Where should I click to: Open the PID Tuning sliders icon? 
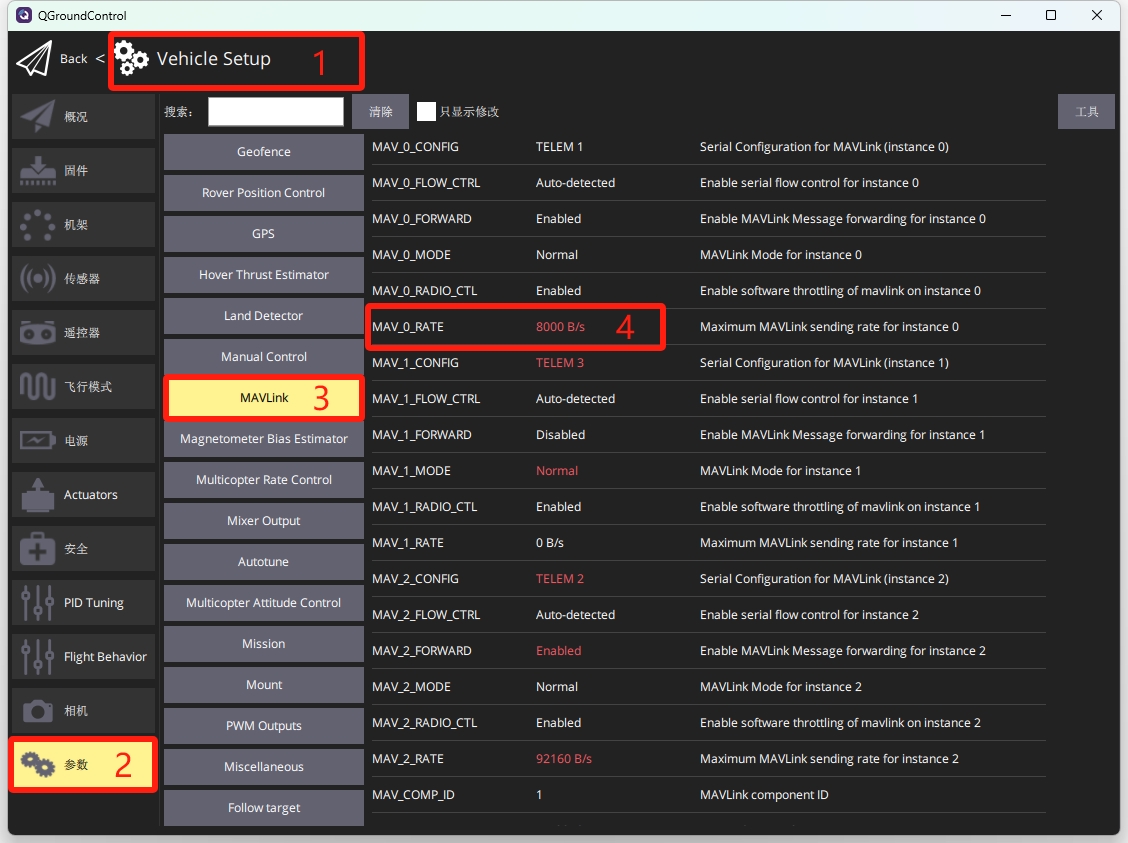tap(37, 603)
